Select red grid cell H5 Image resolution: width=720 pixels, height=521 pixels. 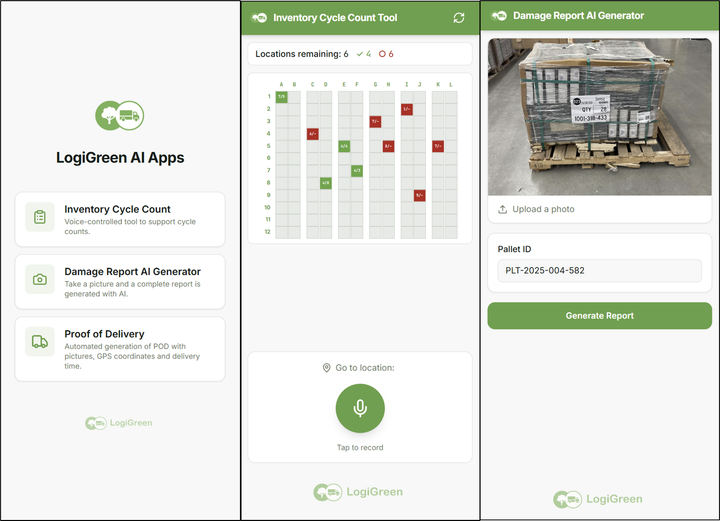pos(388,146)
